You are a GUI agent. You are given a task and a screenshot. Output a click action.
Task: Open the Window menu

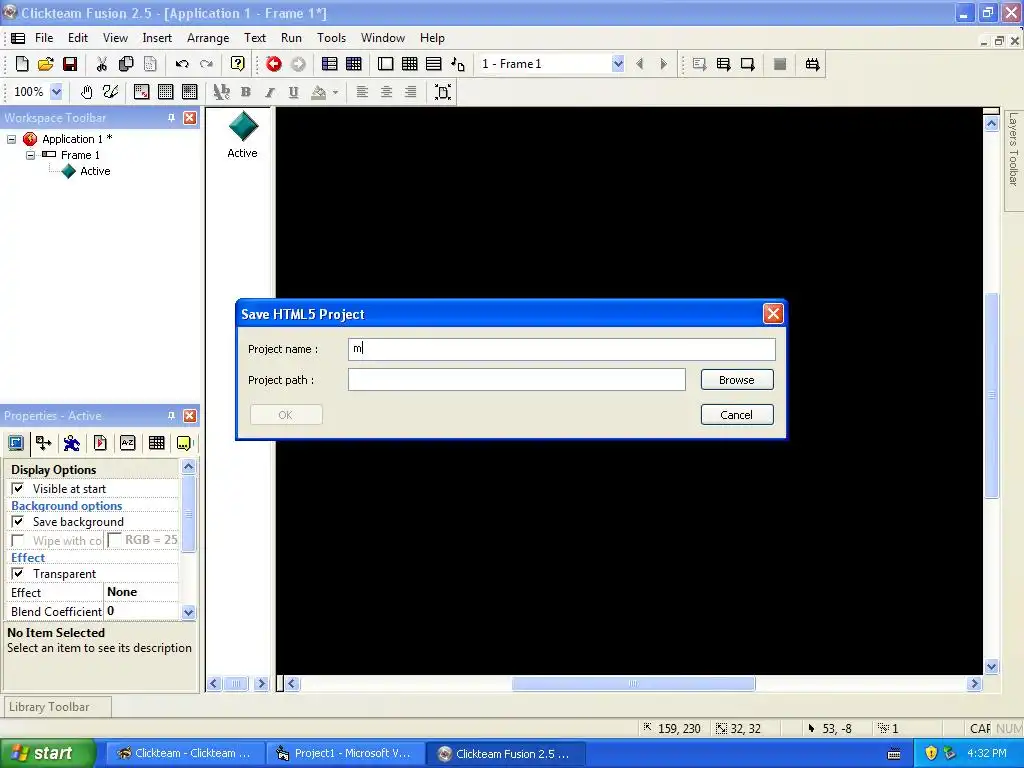[383, 38]
